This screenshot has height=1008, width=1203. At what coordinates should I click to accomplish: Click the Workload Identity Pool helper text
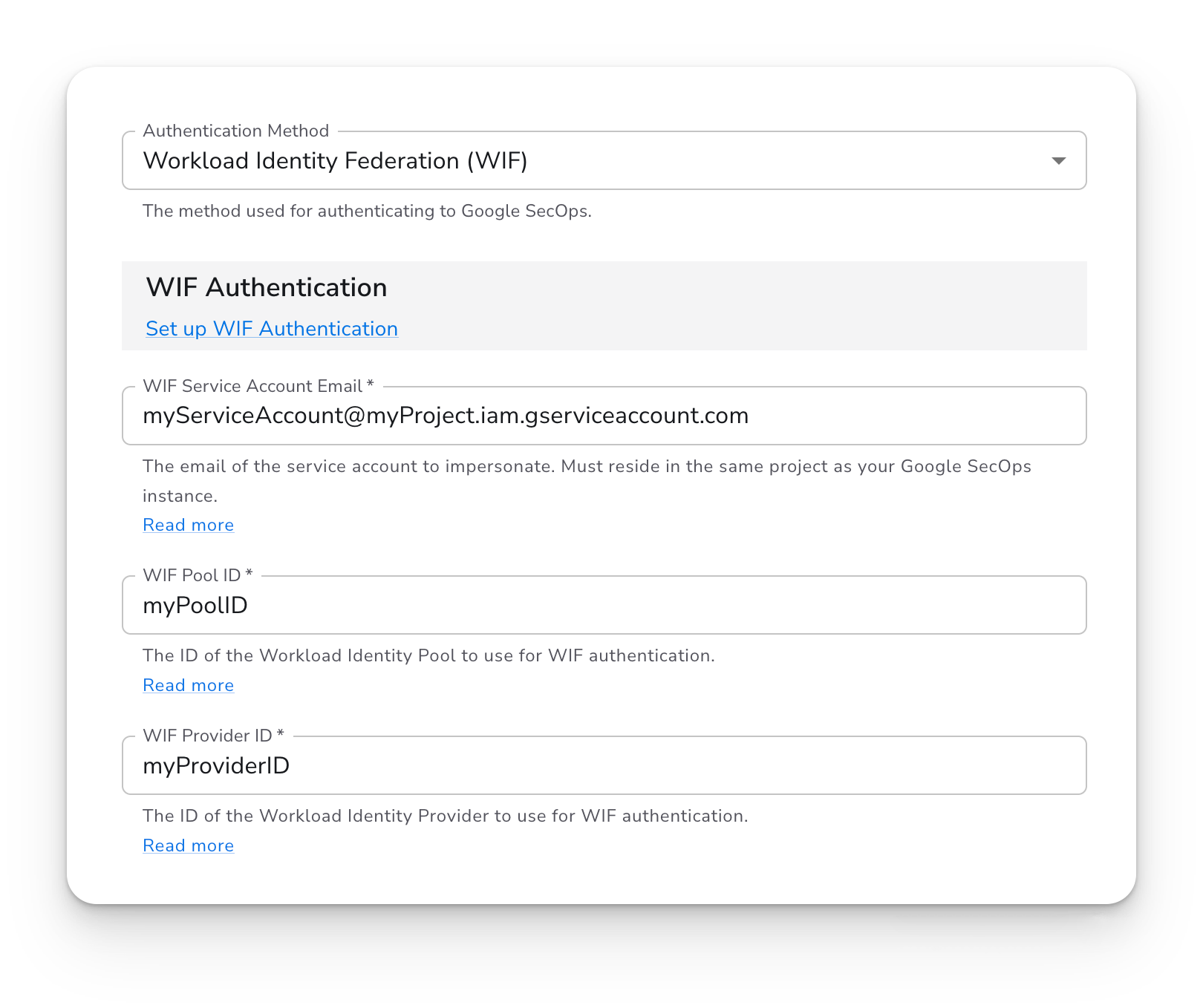[428, 656]
